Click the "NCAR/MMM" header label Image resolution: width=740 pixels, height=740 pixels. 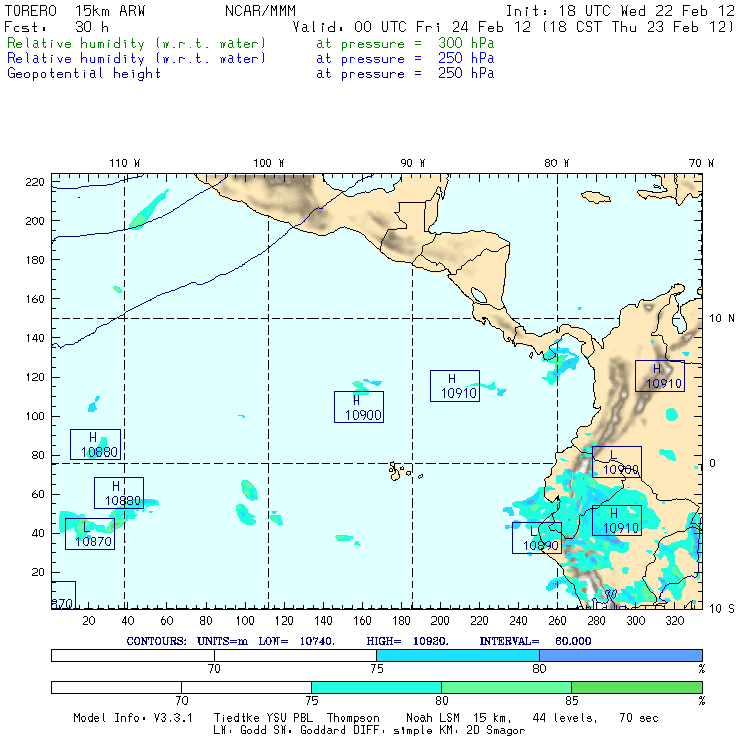[x=260, y=11]
